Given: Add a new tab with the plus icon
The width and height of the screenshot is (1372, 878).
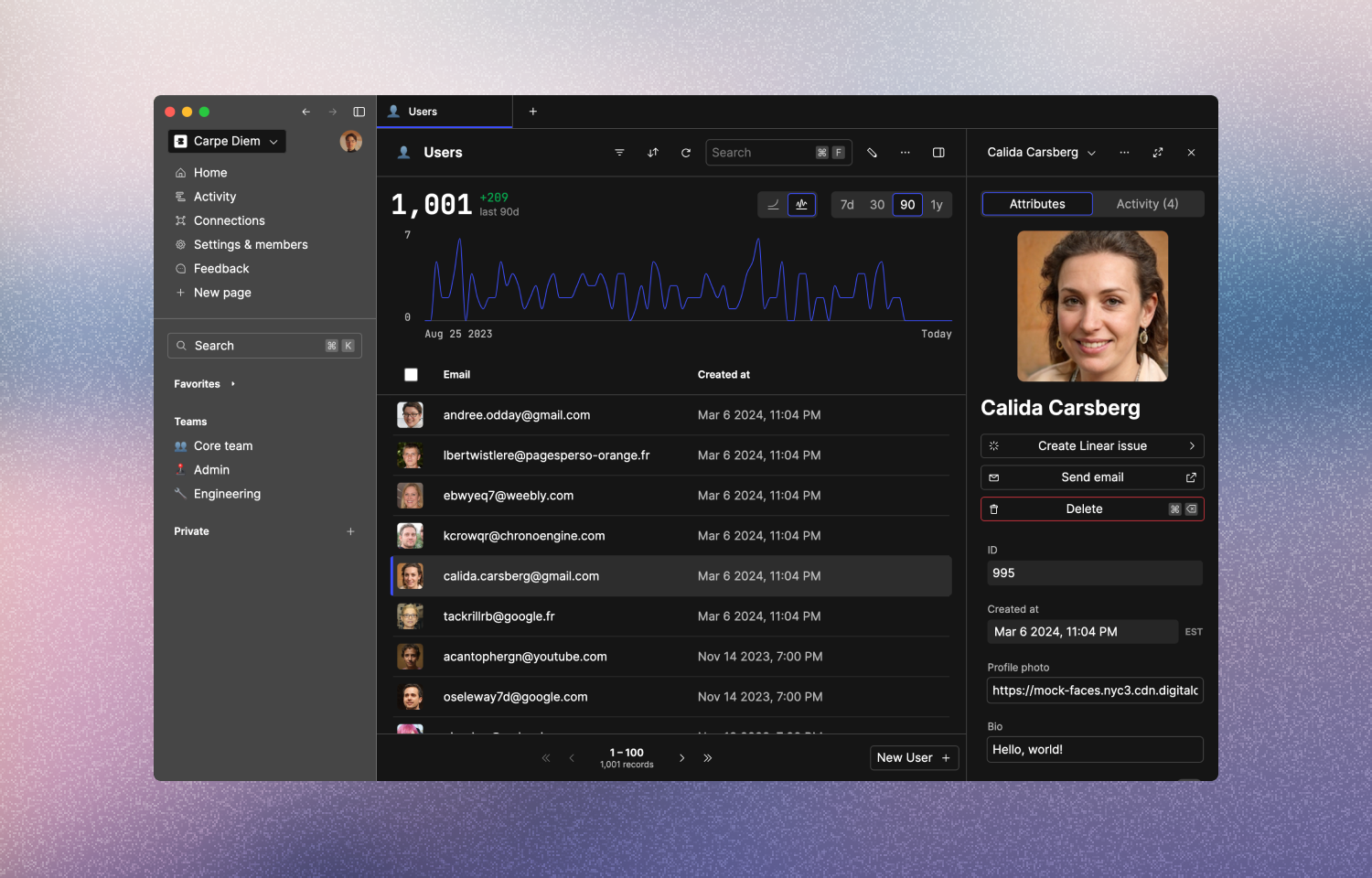Looking at the screenshot, I should (x=533, y=112).
